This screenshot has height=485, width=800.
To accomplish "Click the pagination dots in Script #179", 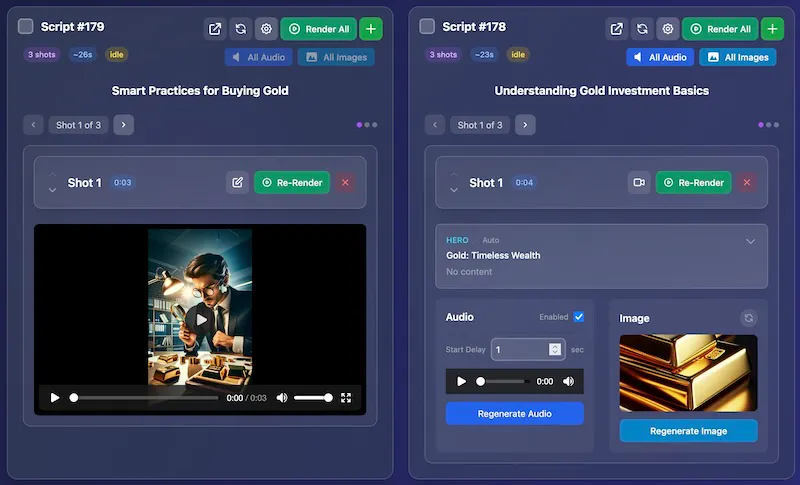I will point(367,125).
